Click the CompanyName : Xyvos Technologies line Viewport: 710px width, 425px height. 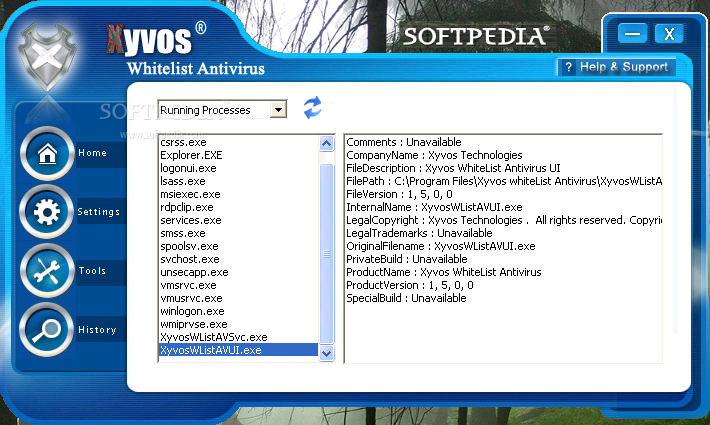click(434, 155)
